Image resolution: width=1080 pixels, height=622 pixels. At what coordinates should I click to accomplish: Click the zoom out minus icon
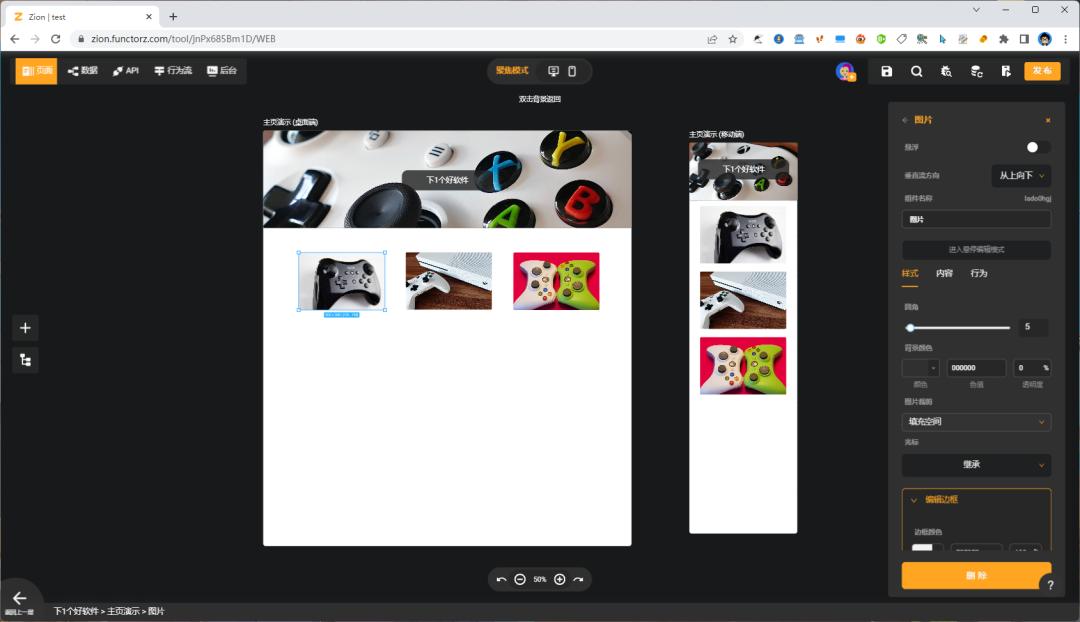tap(520, 579)
